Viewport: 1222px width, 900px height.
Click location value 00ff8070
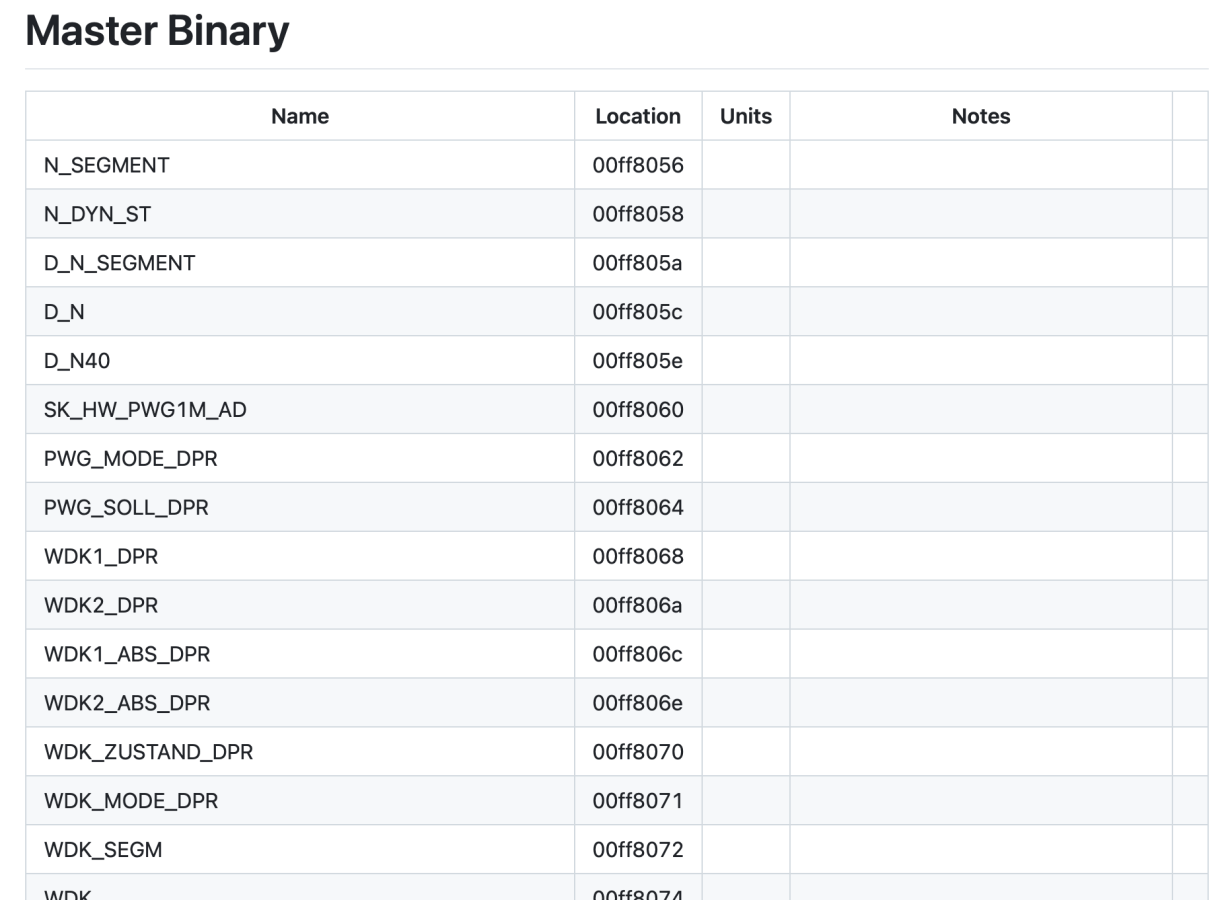(x=638, y=752)
